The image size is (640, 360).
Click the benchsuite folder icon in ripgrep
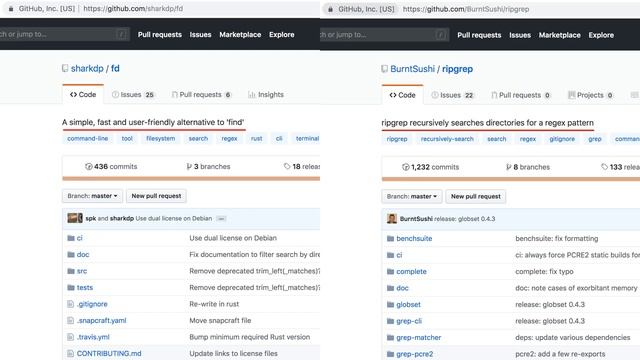391,238
